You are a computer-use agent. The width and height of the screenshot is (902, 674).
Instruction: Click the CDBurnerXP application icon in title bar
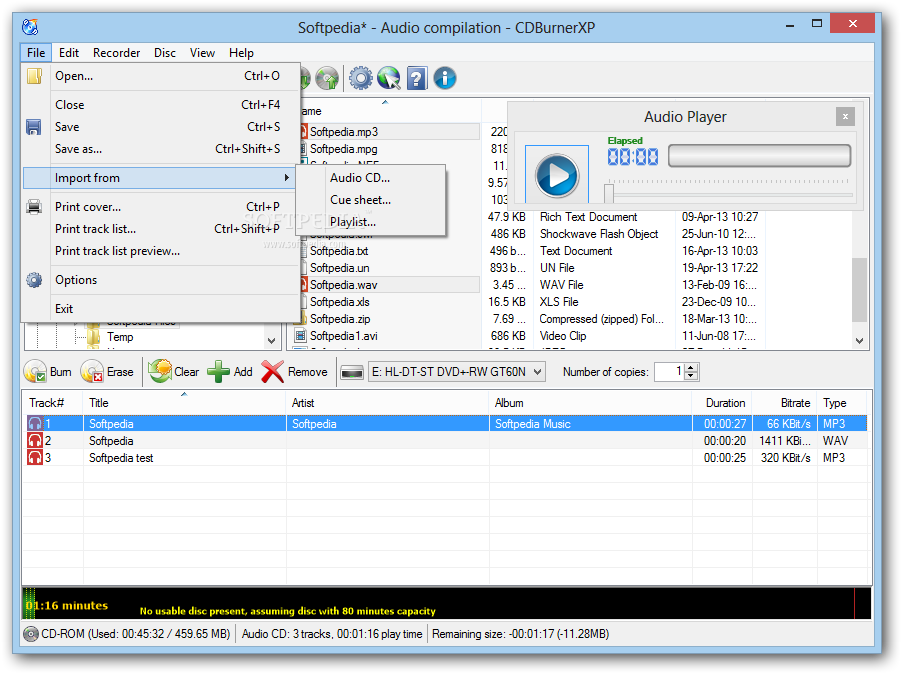pyautogui.click(x=30, y=26)
